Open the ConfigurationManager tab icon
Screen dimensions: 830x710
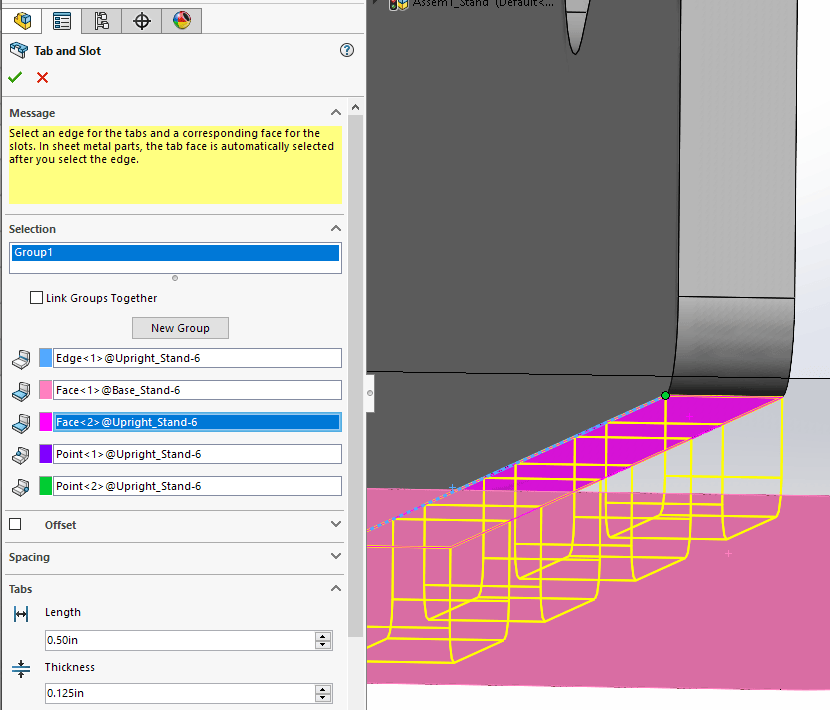pos(102,20)
